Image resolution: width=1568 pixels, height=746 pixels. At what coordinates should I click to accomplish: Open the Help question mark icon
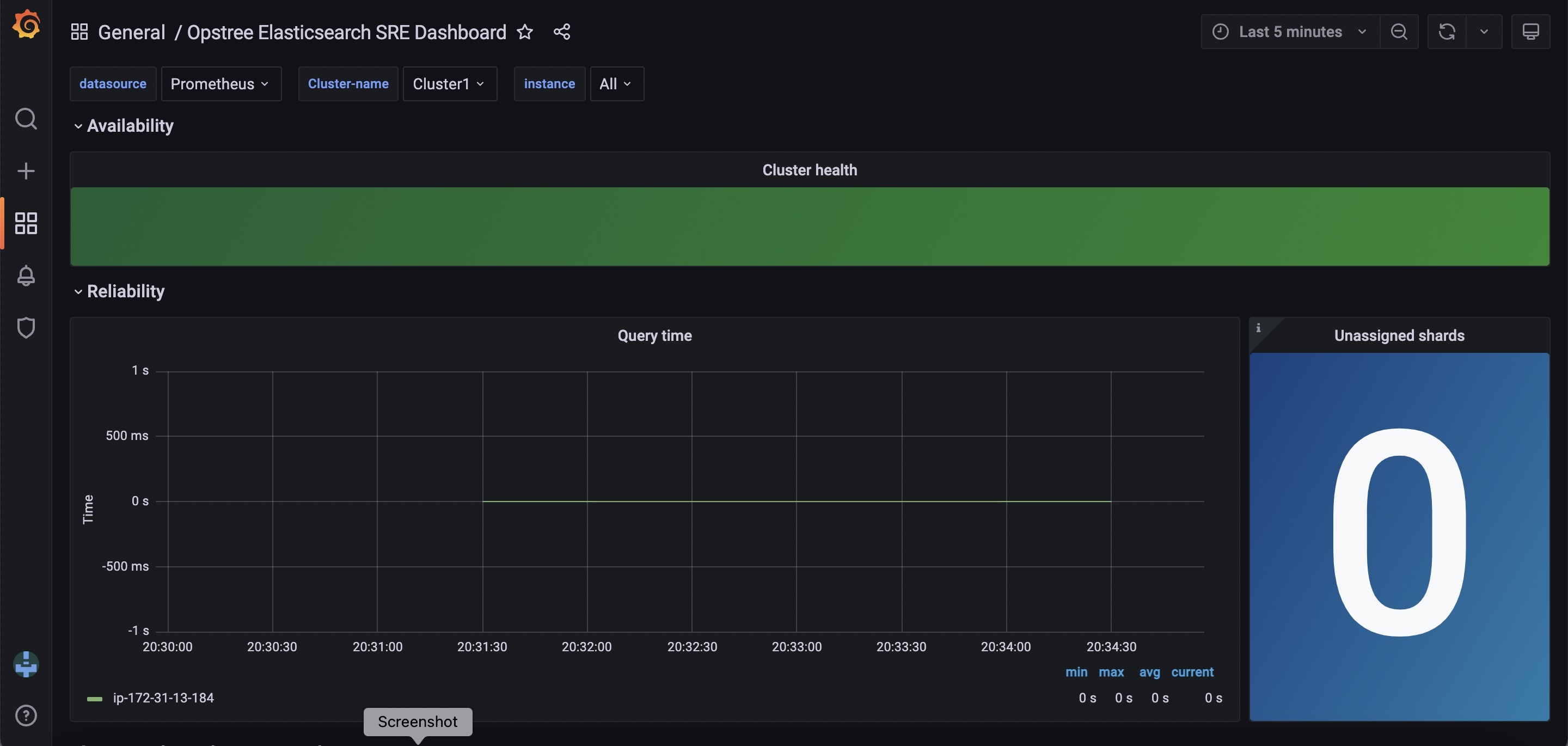click(26, 716)
